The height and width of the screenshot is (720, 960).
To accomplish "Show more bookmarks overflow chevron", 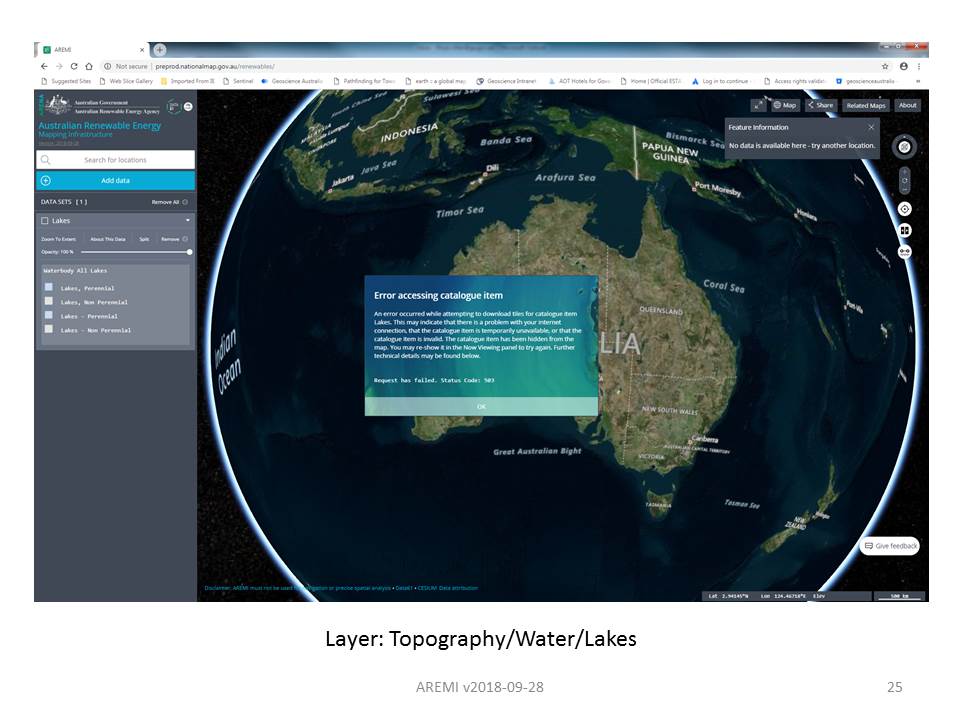I will (918, 81).
